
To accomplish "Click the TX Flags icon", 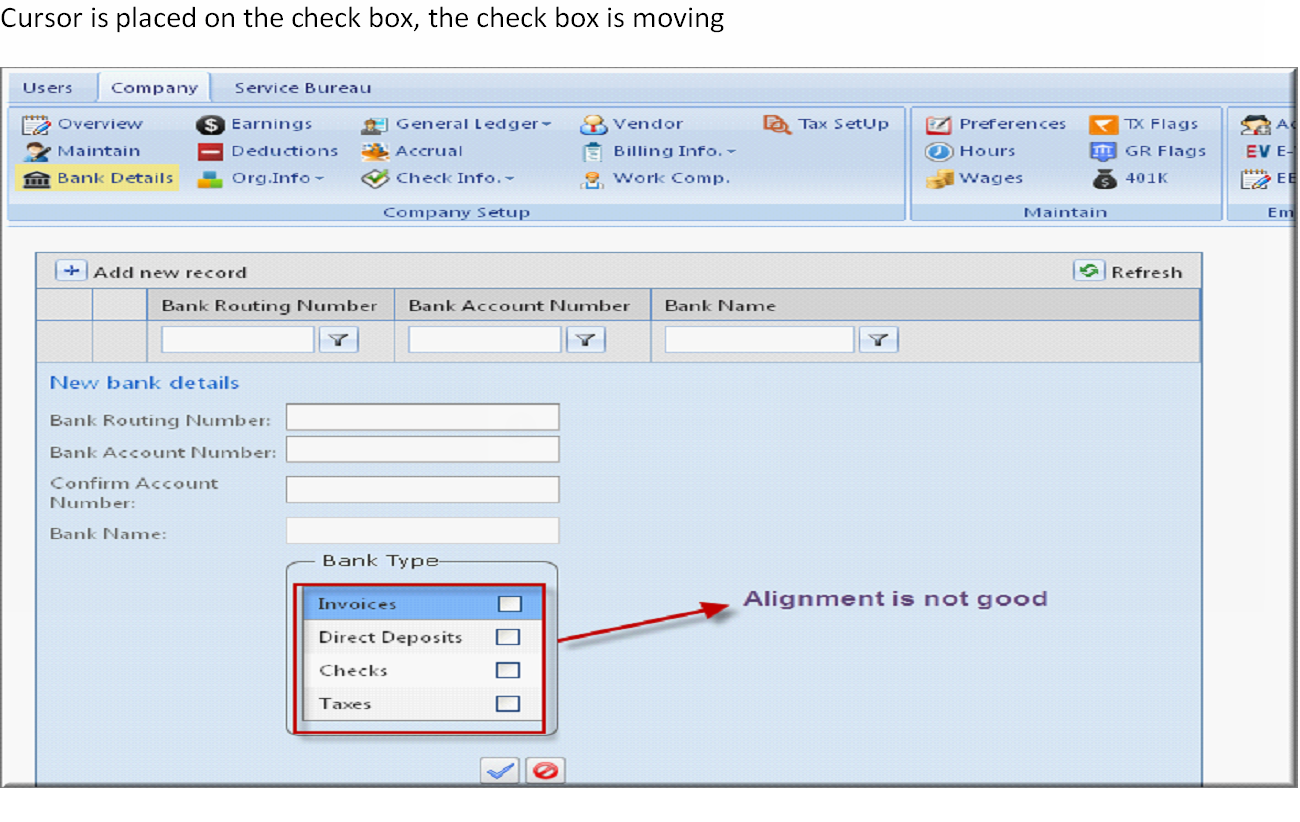I will [1103, 124].
